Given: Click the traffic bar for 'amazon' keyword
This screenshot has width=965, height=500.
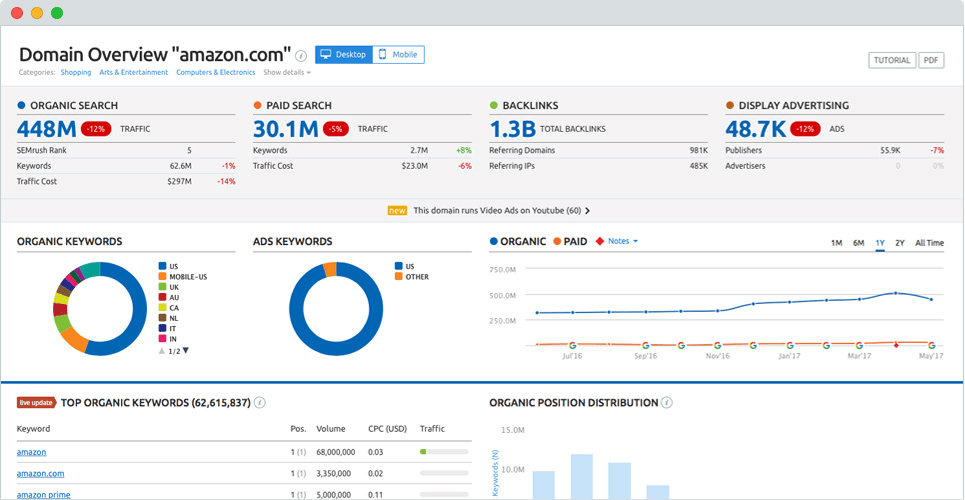Looking at the screenshot, I should [x=444, y=452].
